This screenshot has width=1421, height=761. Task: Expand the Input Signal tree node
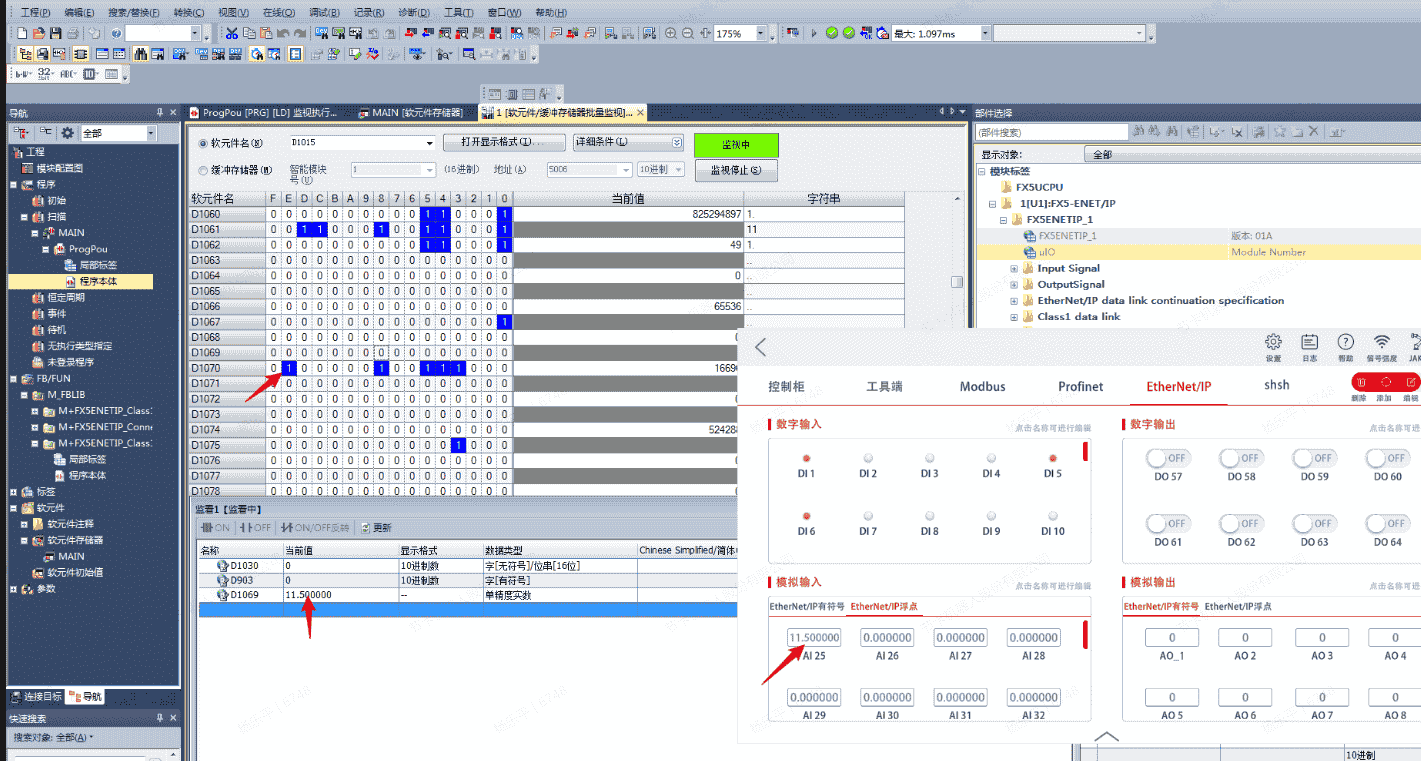coord(1014,268)
